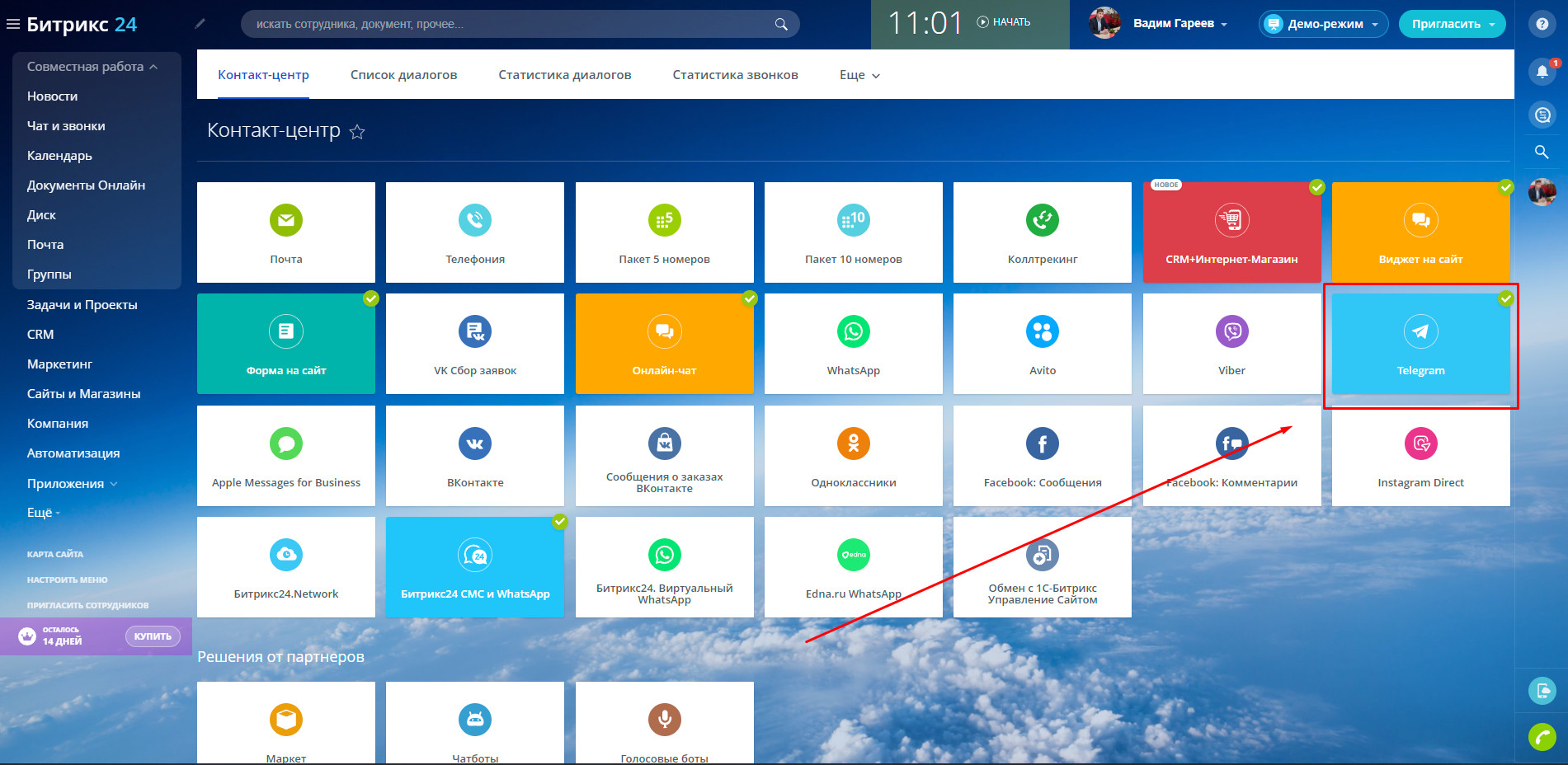The image size is (1568, 765).
Task: Open the notifications bell icon
Action: coord(1542,71)
